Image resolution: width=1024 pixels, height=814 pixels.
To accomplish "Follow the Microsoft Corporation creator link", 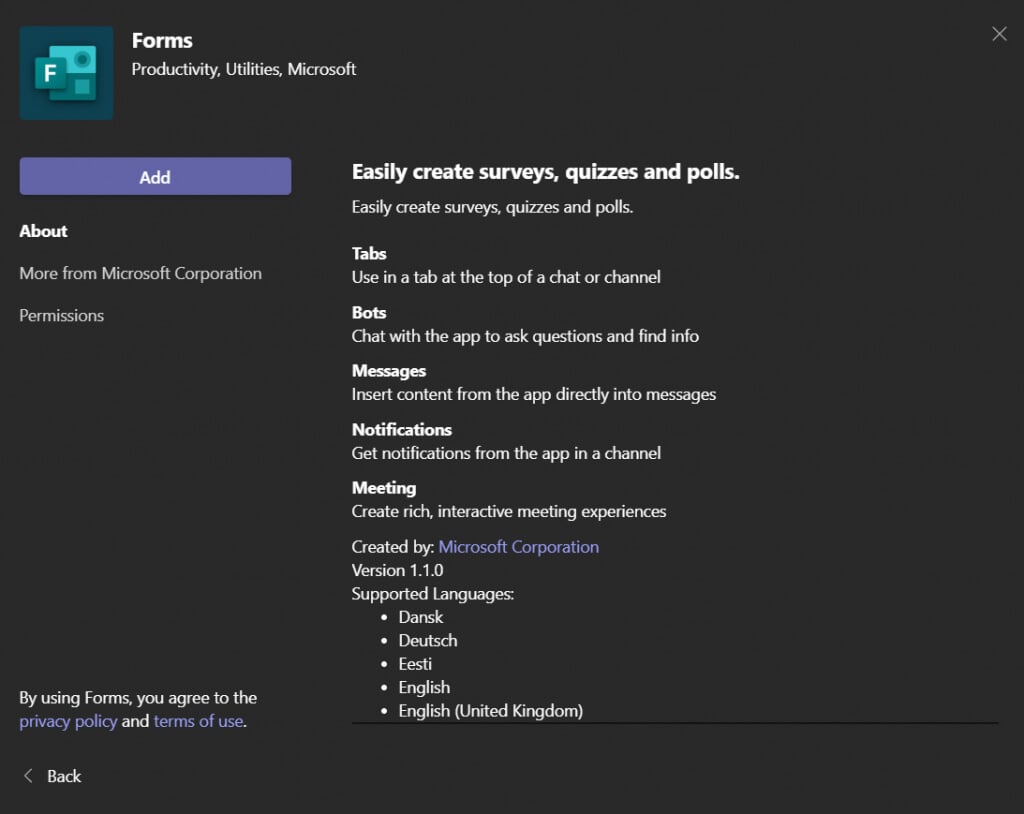I will pyautogui.click(x=518, y=547).
